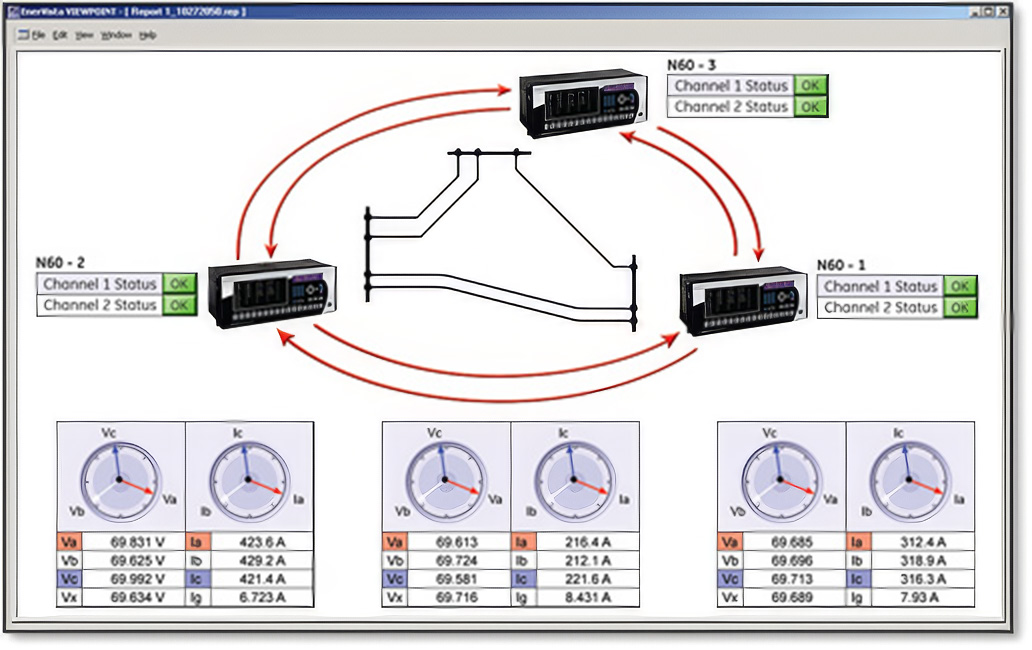The image size is (1032, 650).
Task: Select the 429.2 A value
Action: tap(262, 561)
